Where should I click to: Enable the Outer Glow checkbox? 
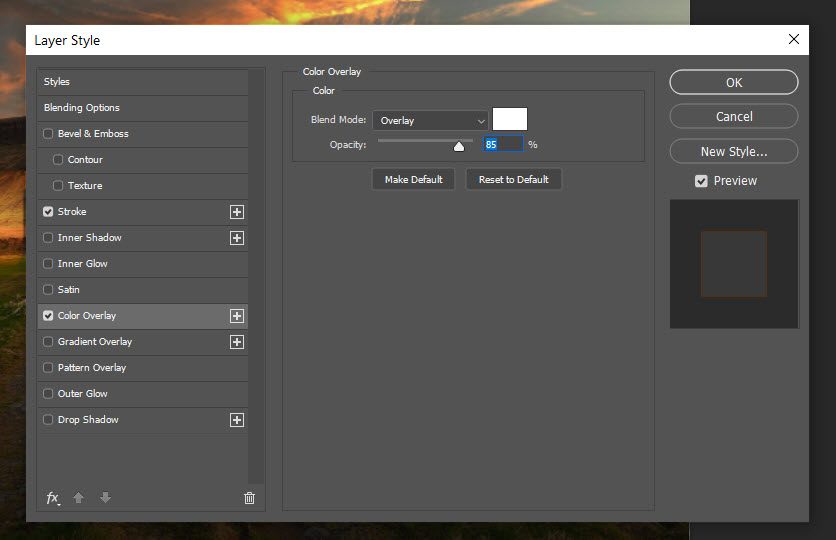pos(48,394)
